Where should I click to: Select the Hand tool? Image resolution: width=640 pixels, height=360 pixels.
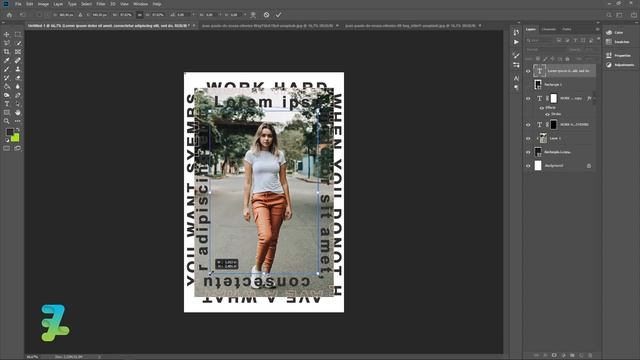coord(18,112)
